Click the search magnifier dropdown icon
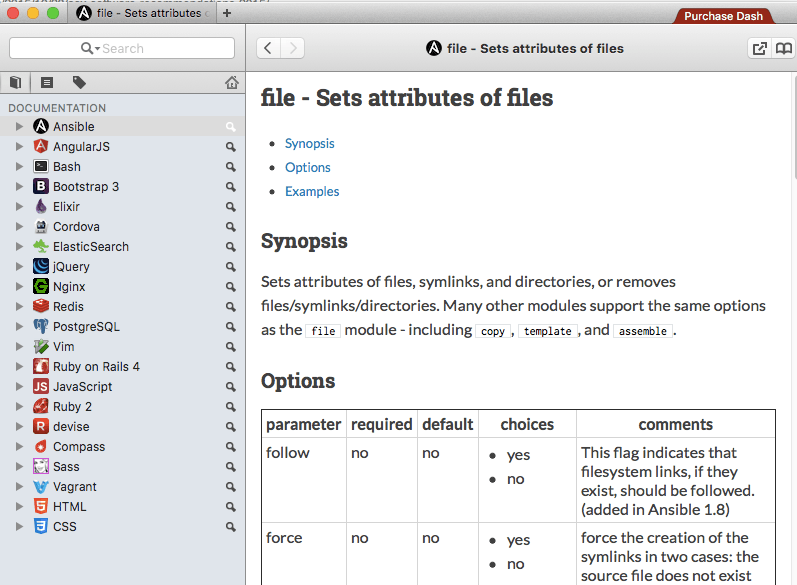 tap(90, 48)
